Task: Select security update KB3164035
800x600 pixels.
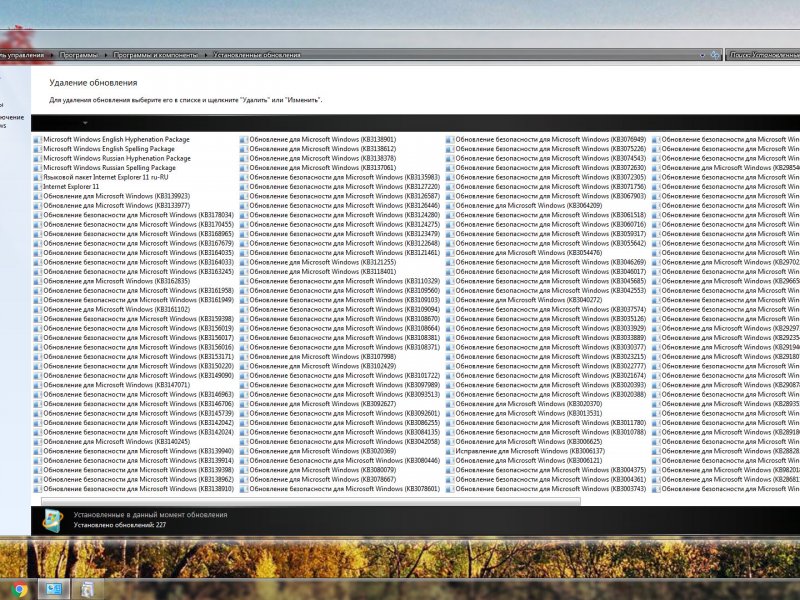Action: tap(138, 253)
